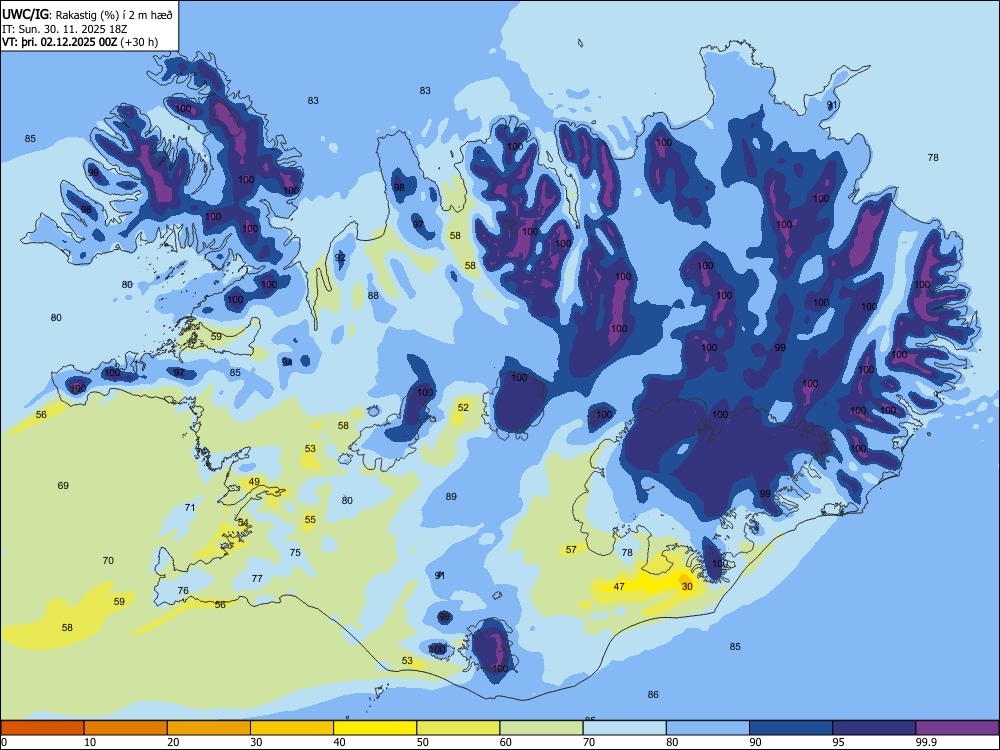Click the map humidity value '89'

[x=452, y=496]
